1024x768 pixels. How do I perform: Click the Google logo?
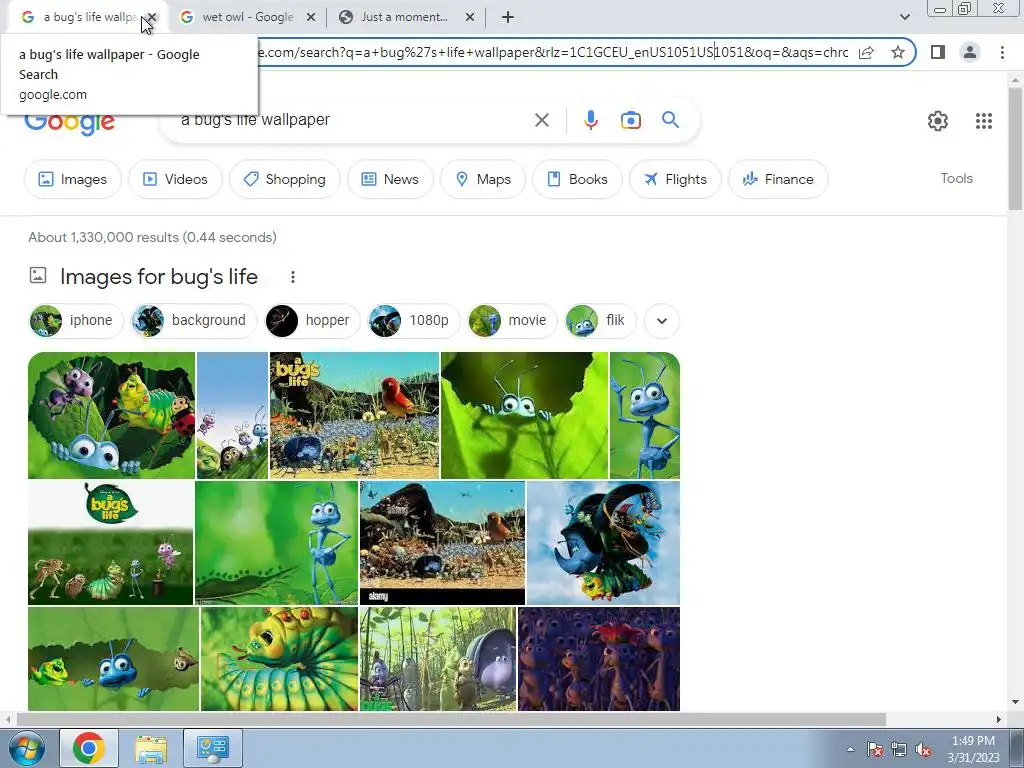tap(69, 124)
